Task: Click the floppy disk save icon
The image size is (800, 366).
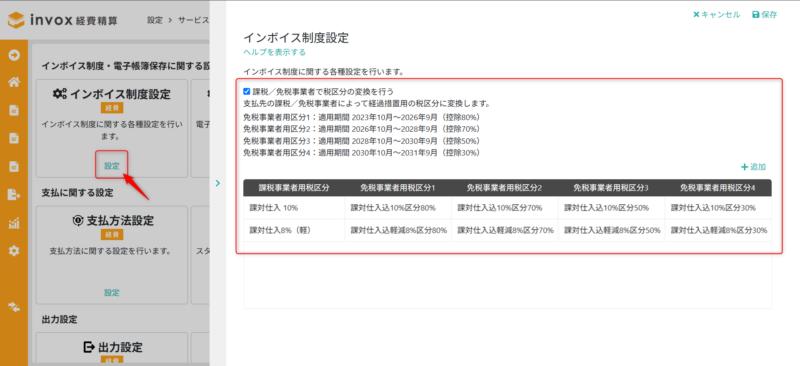Action: pos(756,15)
